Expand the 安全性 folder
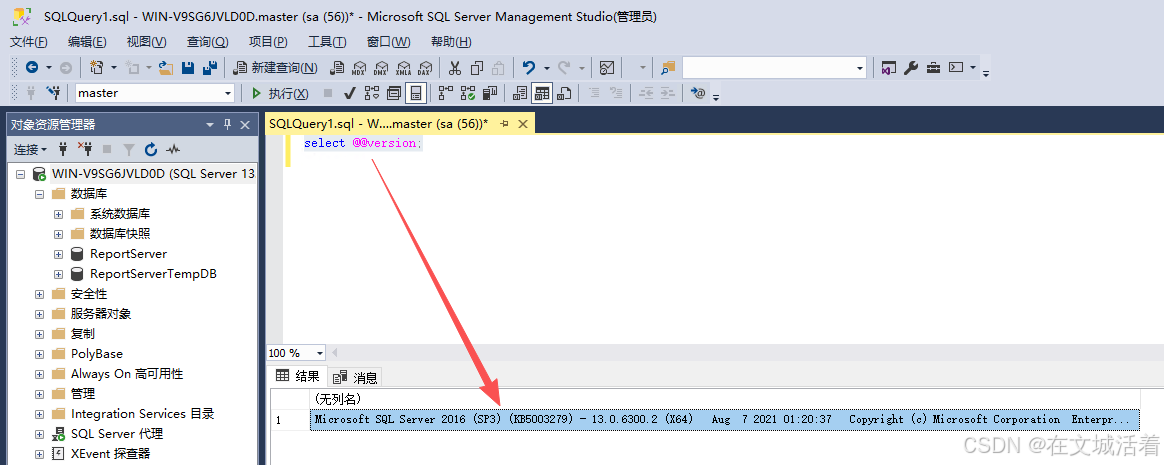The image size is (1164, 465). point(39,294)
